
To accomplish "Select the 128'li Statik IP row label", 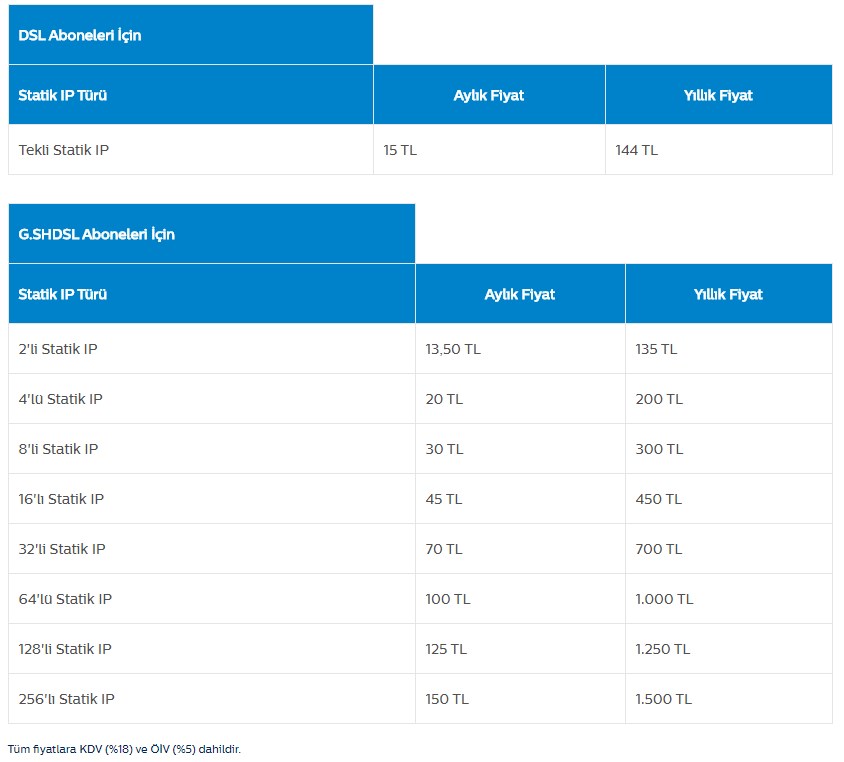I will (65, 649).
